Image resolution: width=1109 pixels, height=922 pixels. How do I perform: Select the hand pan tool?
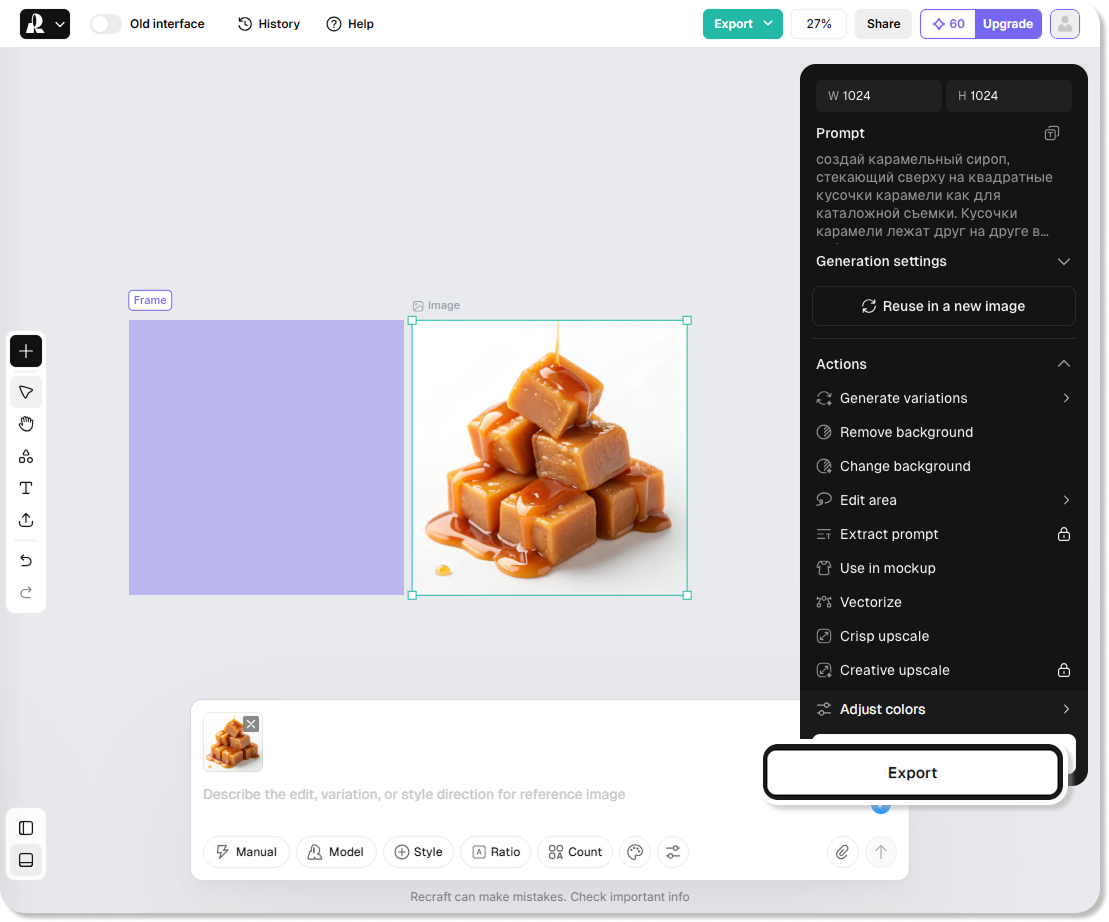26,424
